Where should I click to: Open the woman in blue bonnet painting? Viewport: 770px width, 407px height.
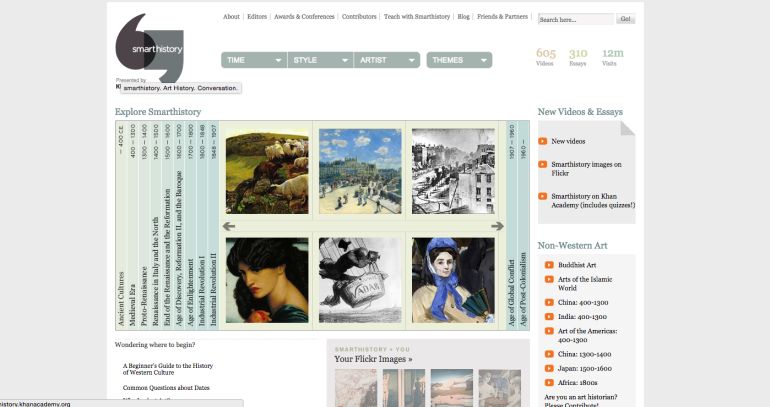click(453, 279)
